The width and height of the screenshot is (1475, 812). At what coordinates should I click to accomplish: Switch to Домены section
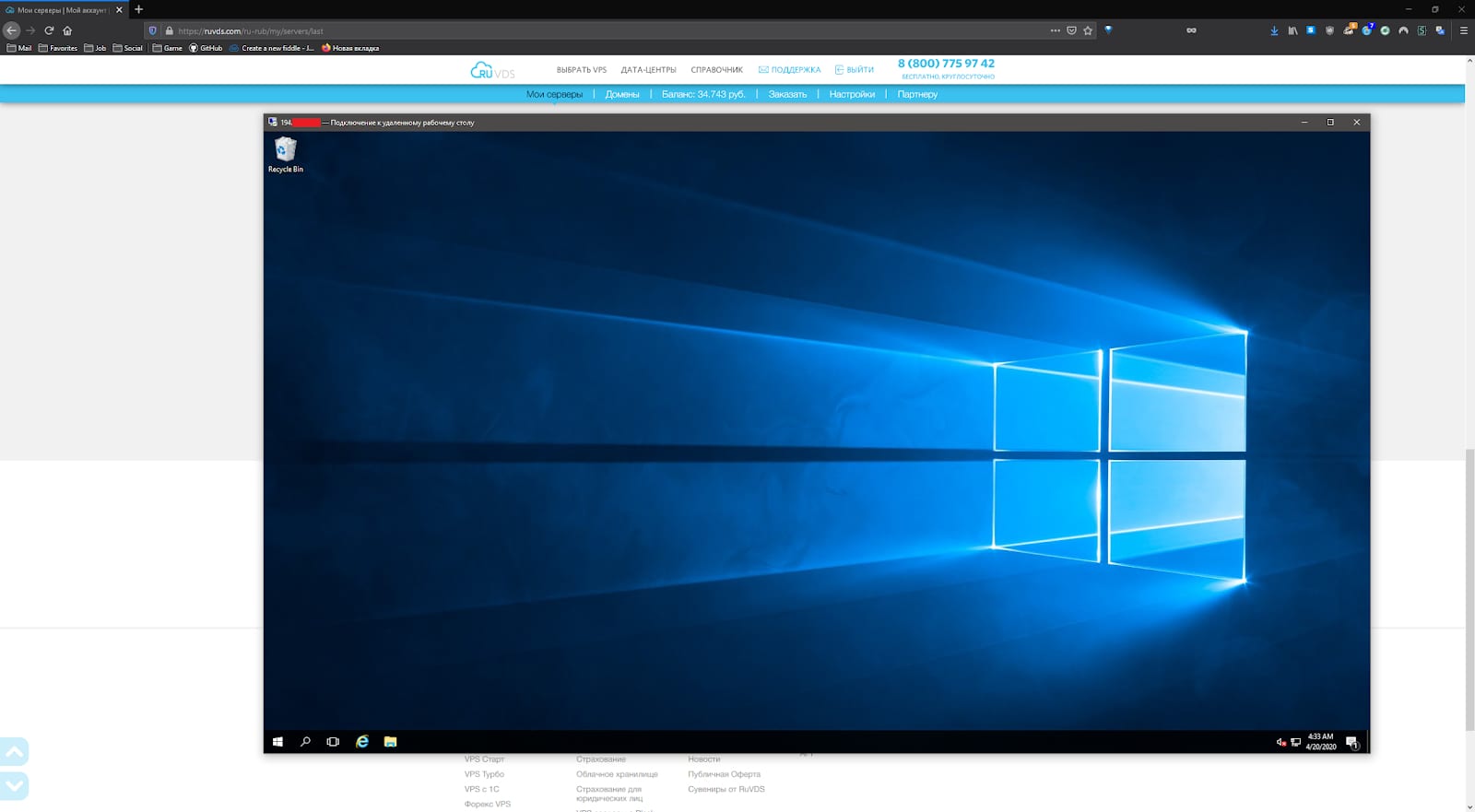click(x=622, y=94)
